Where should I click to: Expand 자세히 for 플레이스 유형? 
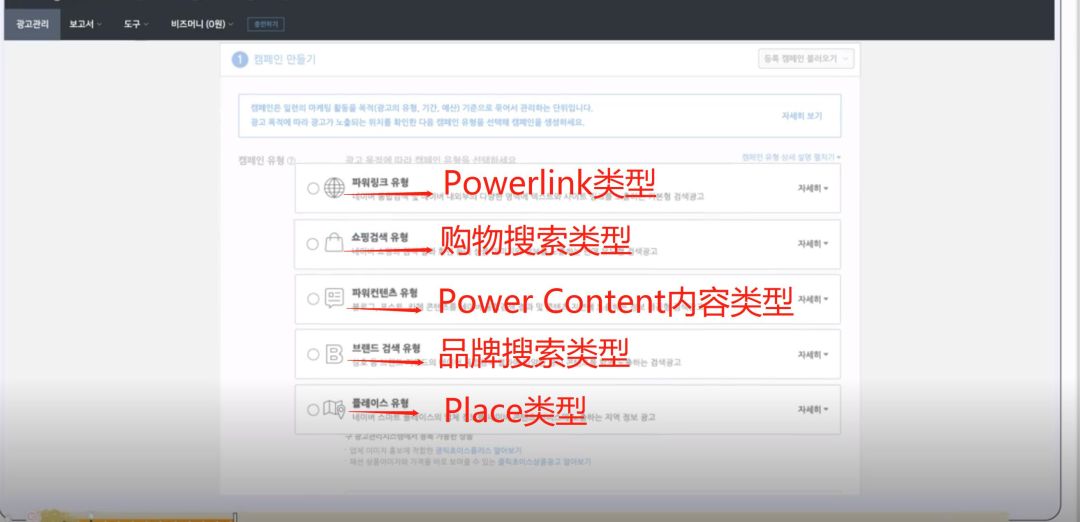click(x=813, y=409)
